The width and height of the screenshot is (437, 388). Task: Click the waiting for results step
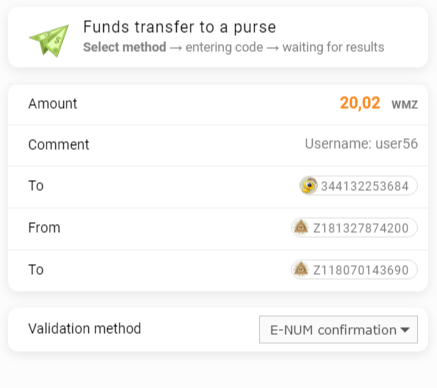[x=333, y=47]
